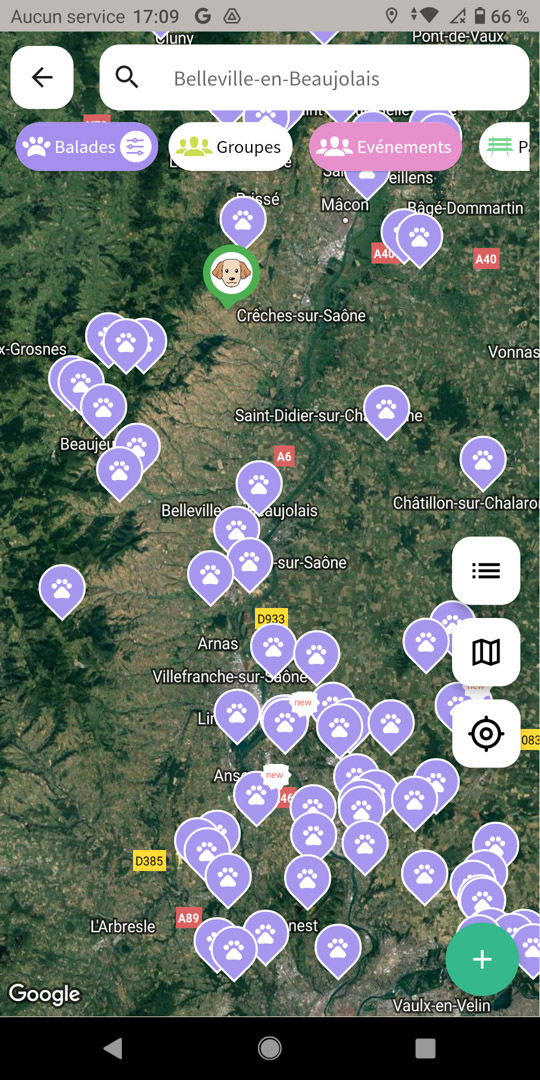Tap Android recent apps square button
Image resolution: width=540 pixels, height=1080 pixels.
pos(425,1048)
